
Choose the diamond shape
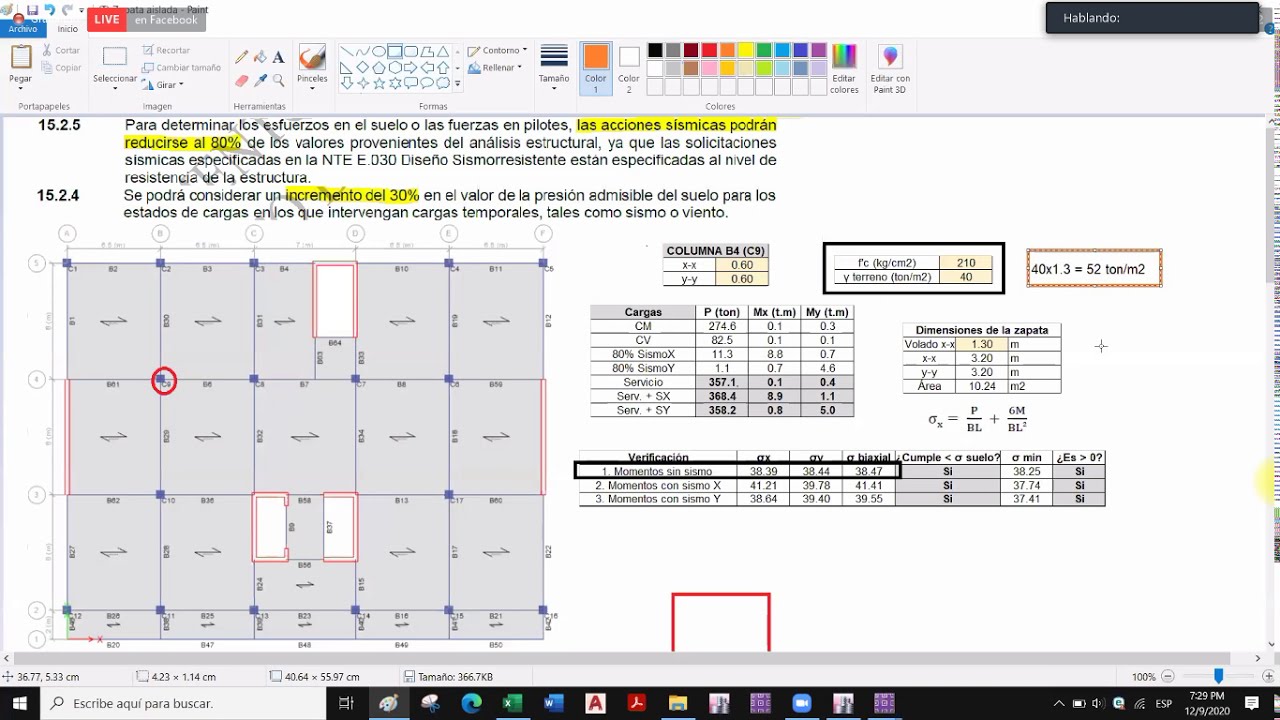362,68
